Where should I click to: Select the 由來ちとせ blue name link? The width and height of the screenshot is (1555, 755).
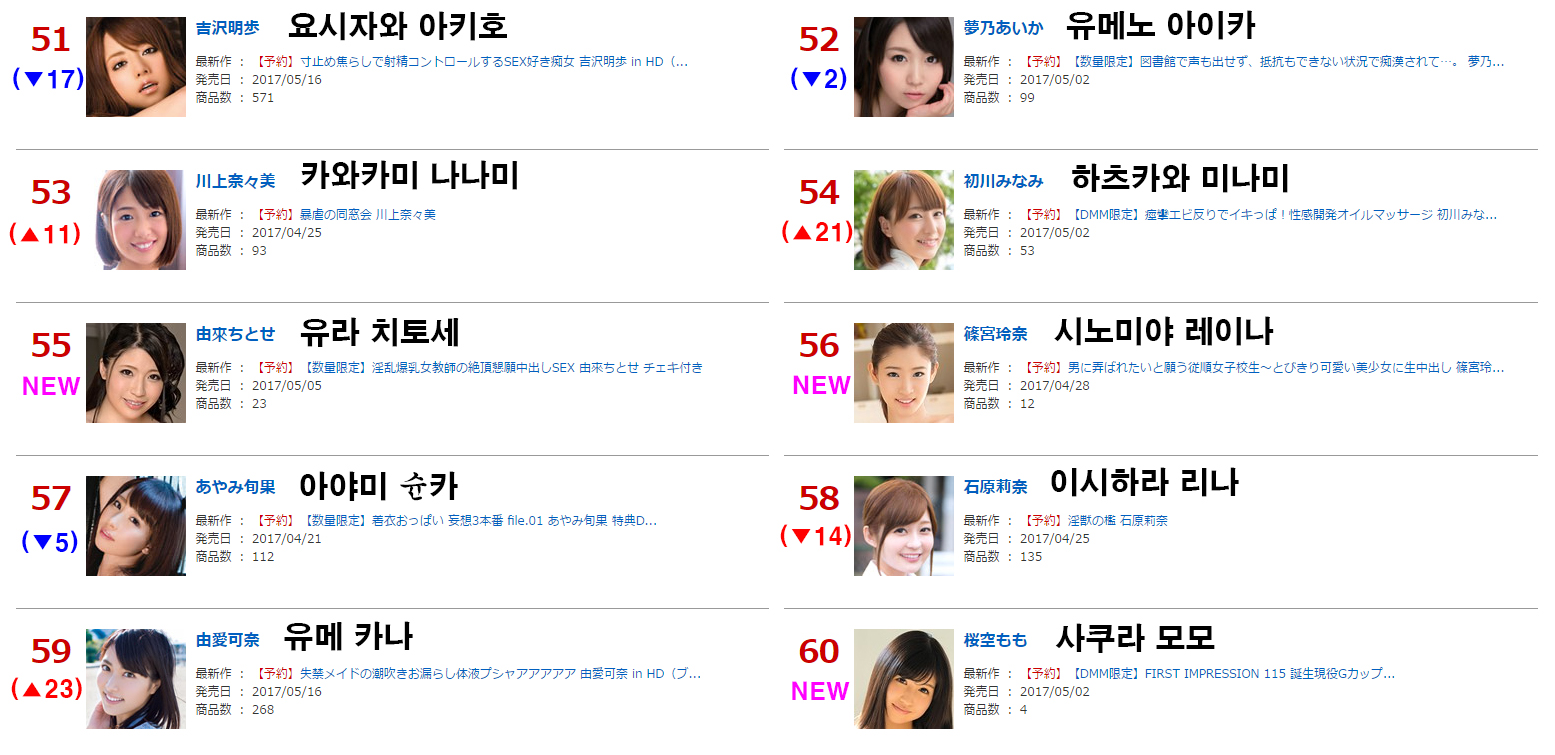(235, 334)
